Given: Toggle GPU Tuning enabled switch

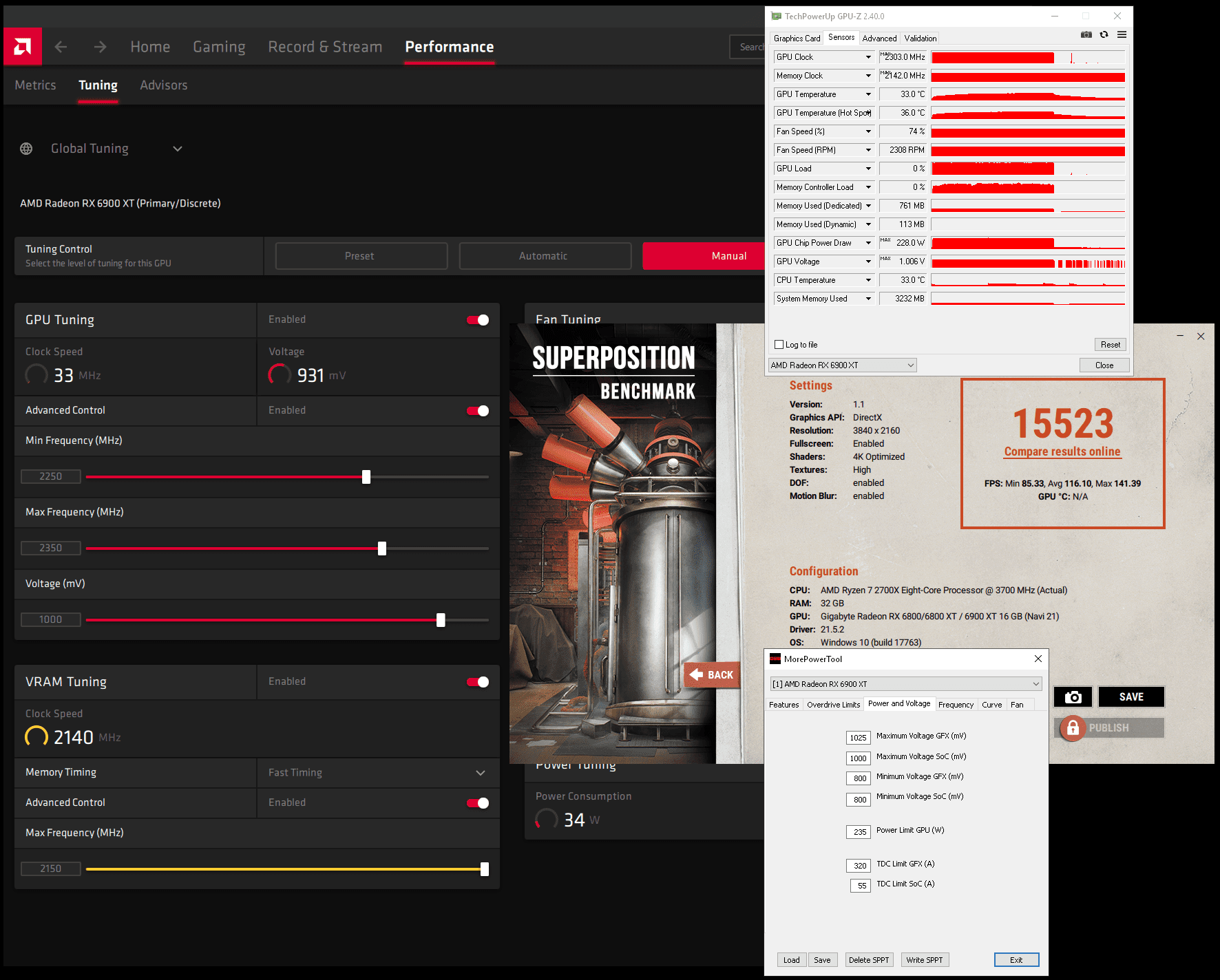Looking at the screenshot, I should 478,320.
